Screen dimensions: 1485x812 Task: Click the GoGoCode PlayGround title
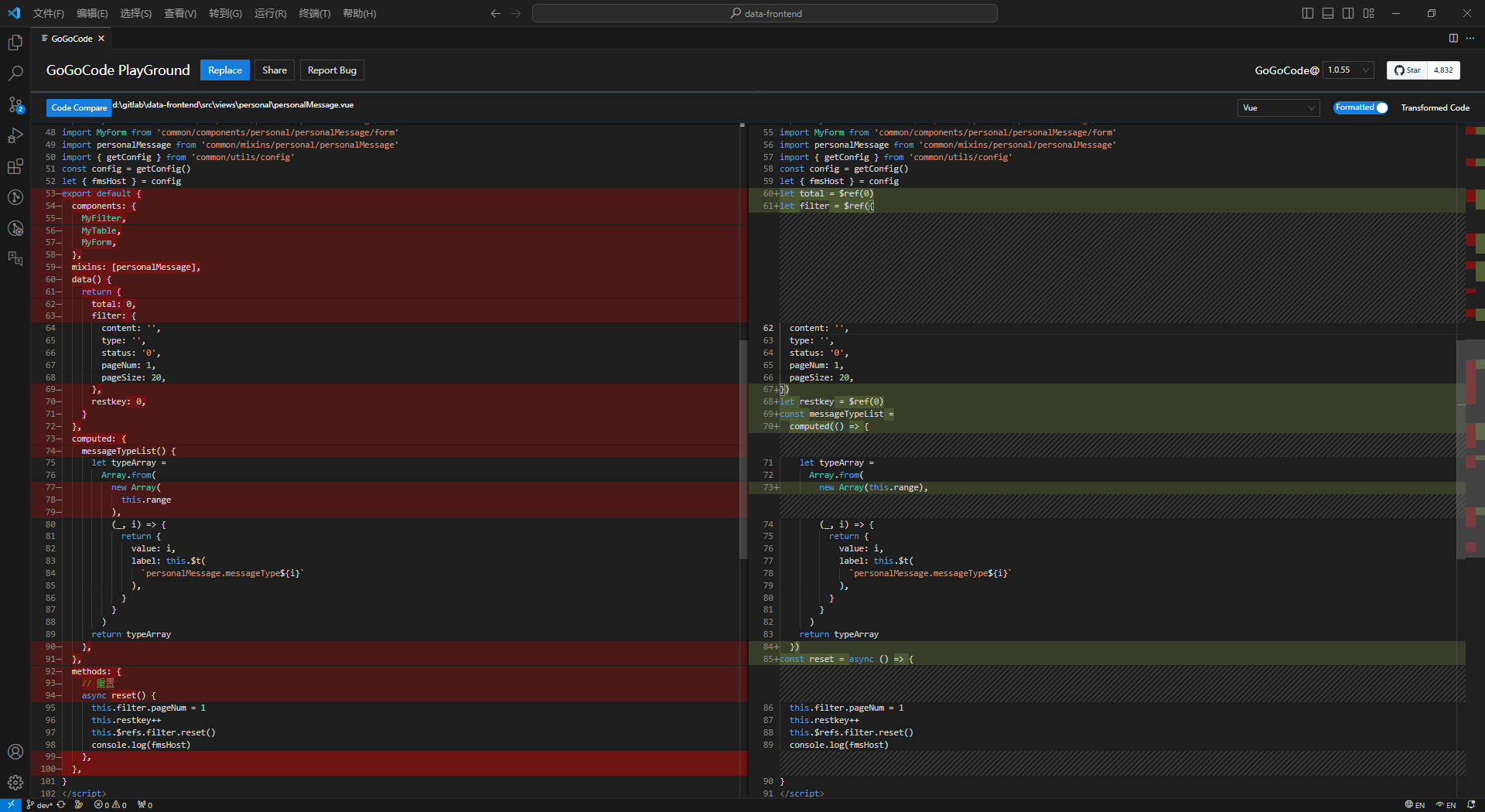[118, 70]
